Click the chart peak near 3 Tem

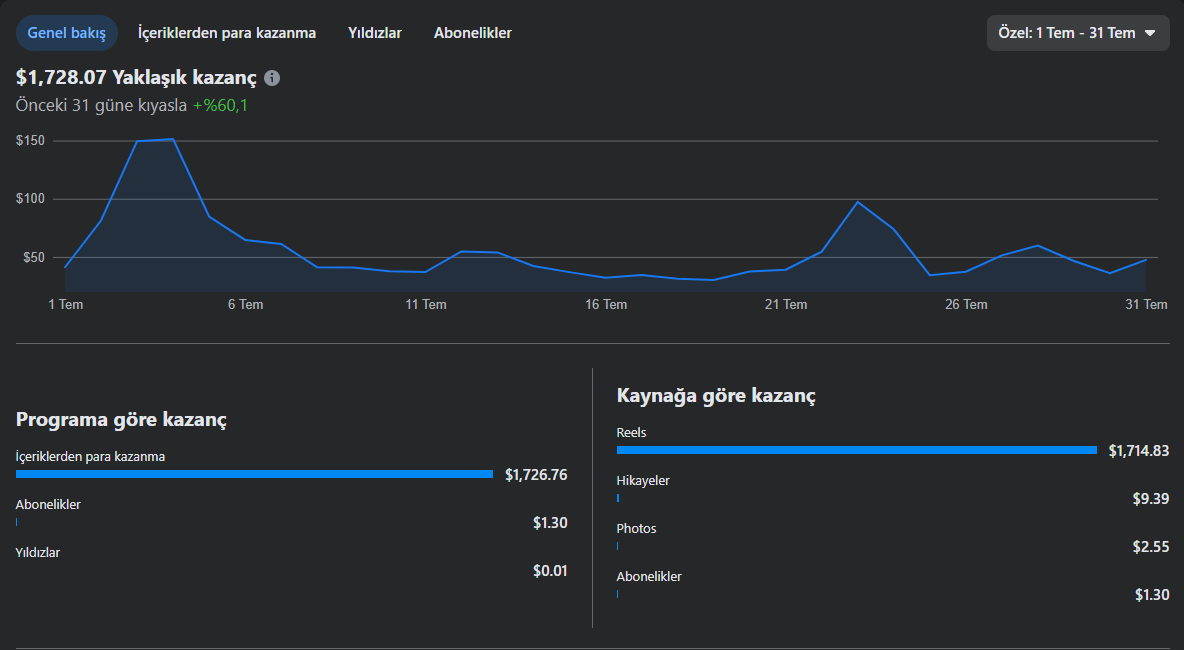[173, 139]
